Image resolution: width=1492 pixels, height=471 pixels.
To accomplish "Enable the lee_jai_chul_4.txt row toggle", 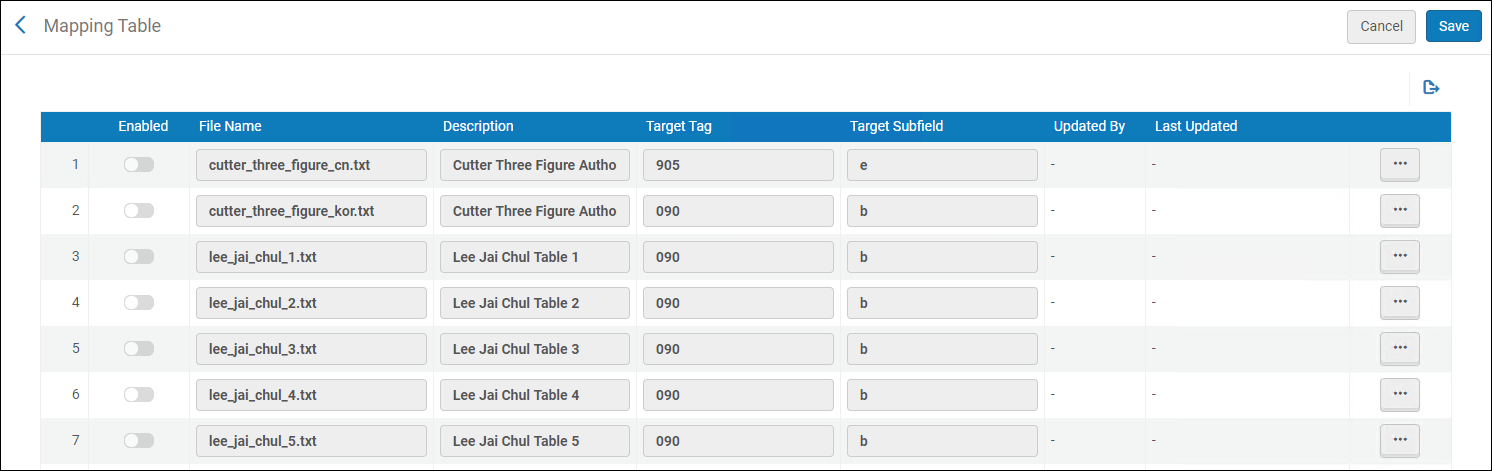I will point(139,395).
